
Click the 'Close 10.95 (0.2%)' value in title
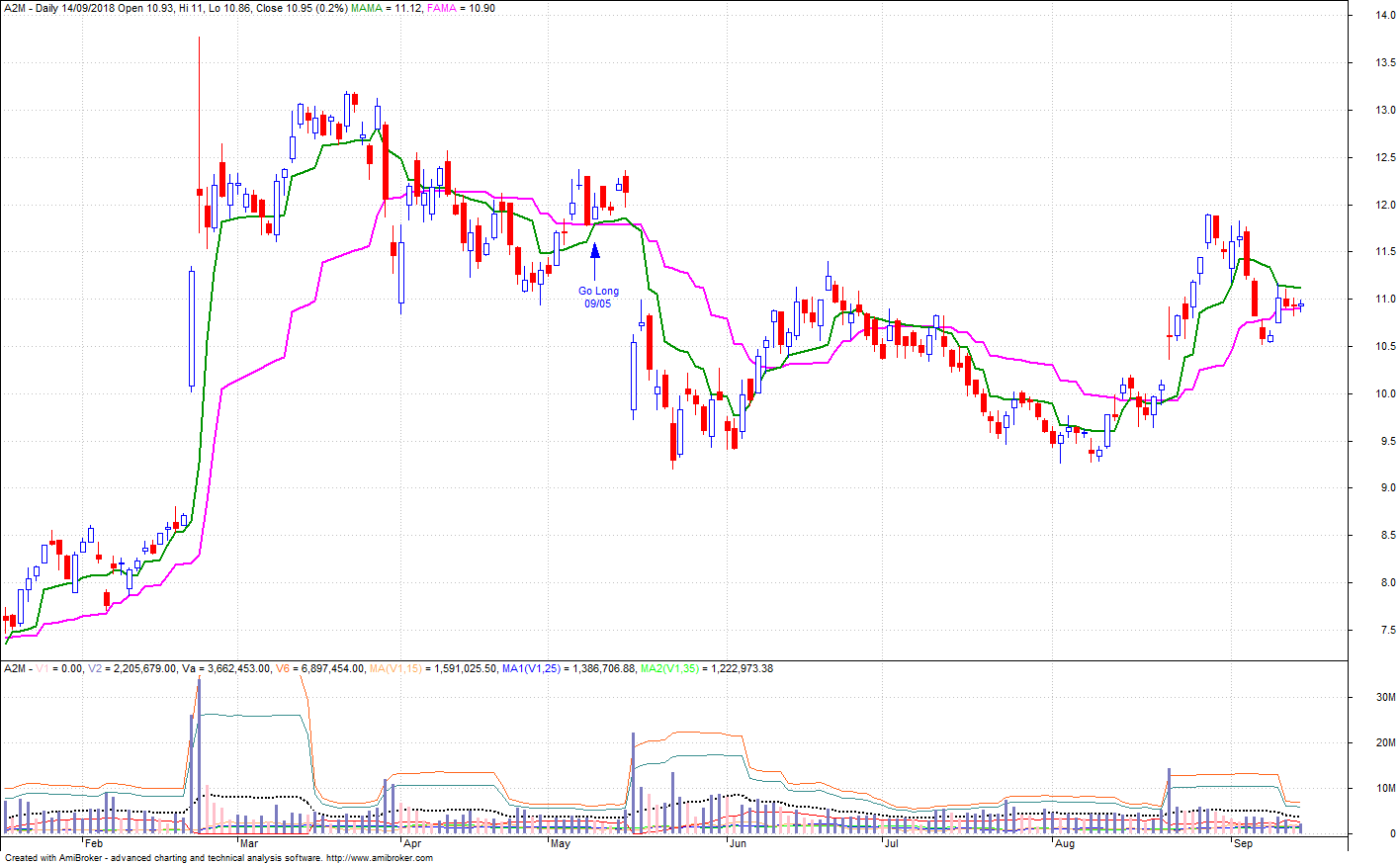(301, 8)
